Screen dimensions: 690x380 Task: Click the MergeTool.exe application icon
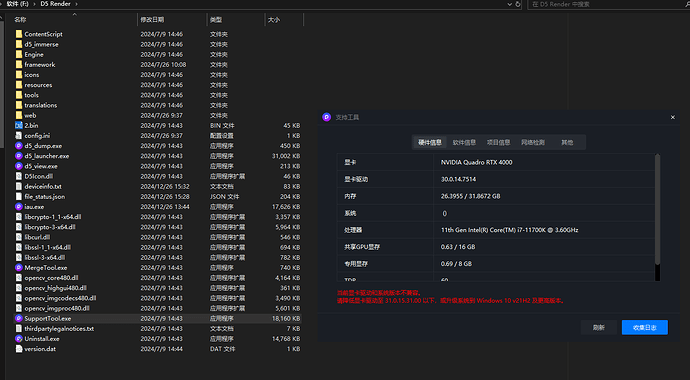point(18,267)
